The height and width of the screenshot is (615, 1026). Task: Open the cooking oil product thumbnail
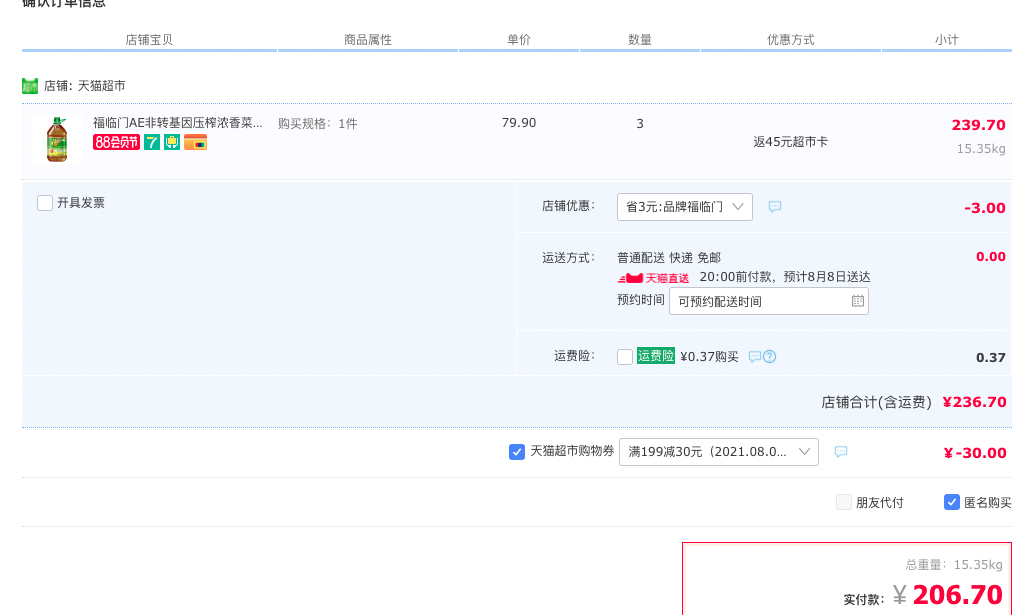coord(57,139)
